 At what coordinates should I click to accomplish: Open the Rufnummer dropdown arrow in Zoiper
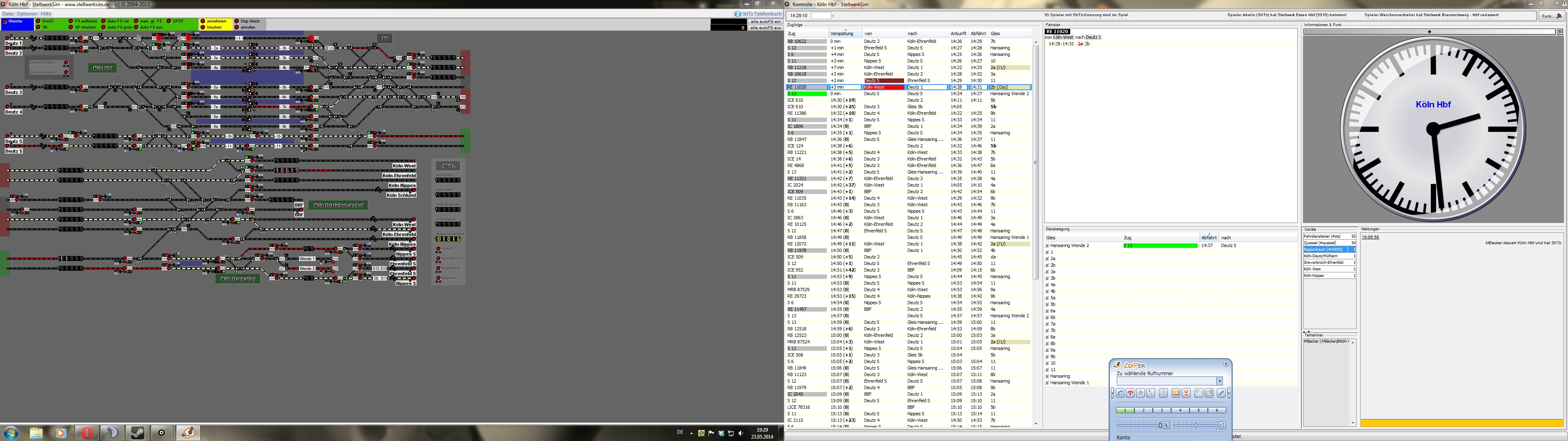[x=1220, y=381]
